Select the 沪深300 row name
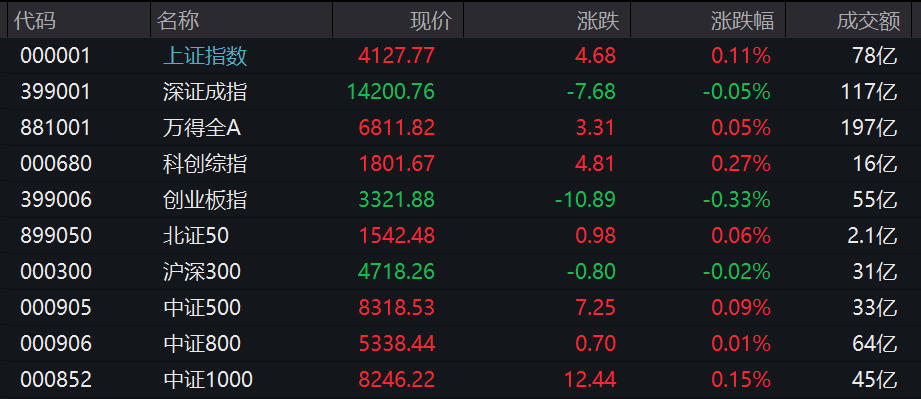Viewport: 921px width, 399px height. click(201, 271)
